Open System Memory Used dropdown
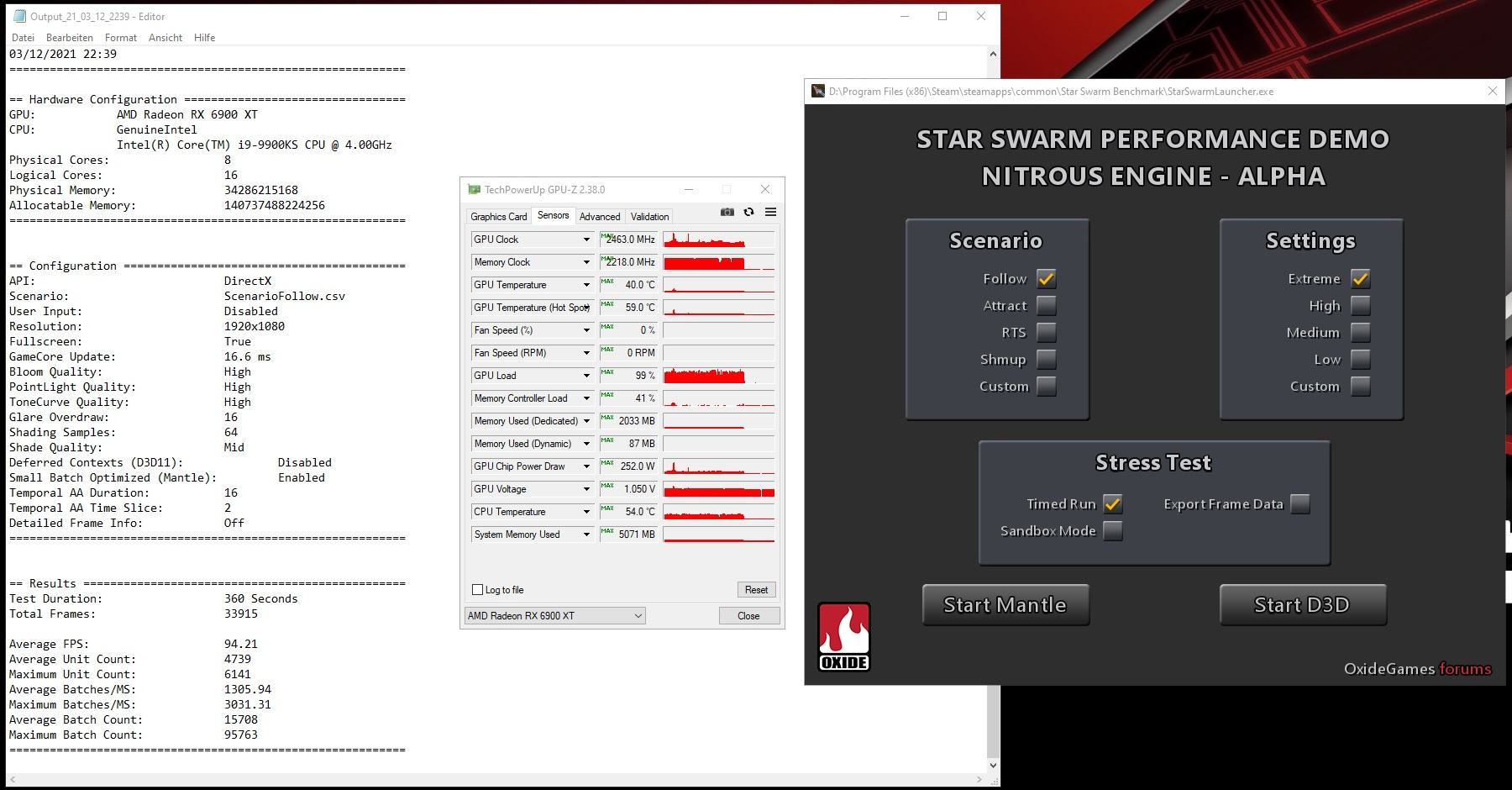Viewport: 1512px width, 790px height. pyautogui.click(x=586, y=535)
